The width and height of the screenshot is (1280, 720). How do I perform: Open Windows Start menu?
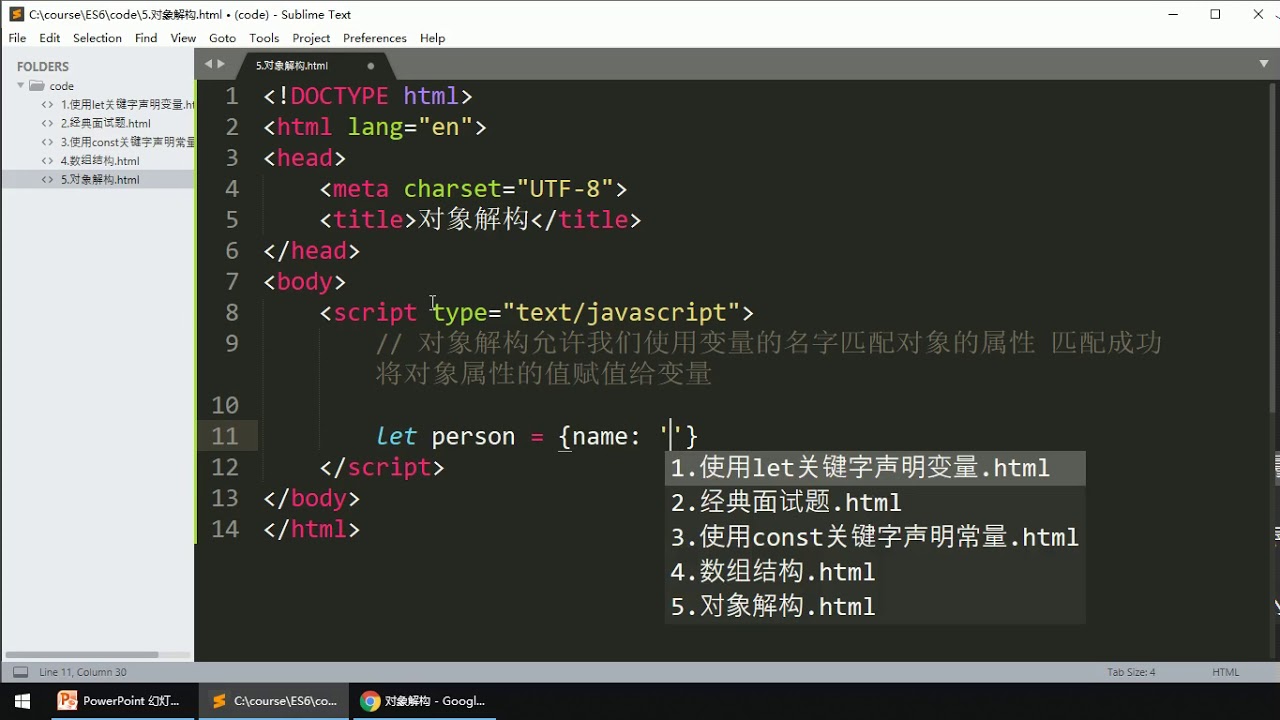[22, 701]
